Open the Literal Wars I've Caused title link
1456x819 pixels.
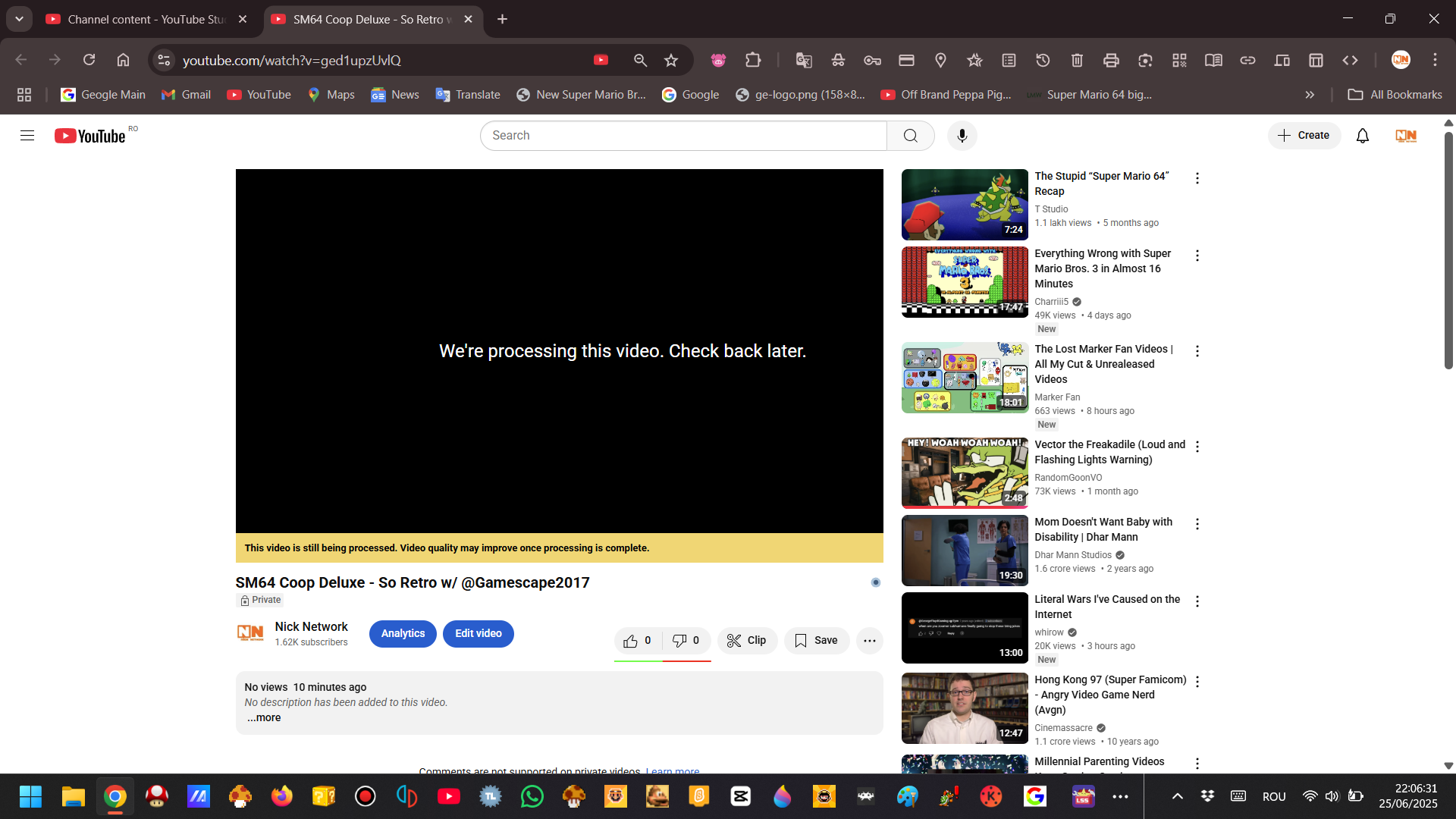[1107, 607]
